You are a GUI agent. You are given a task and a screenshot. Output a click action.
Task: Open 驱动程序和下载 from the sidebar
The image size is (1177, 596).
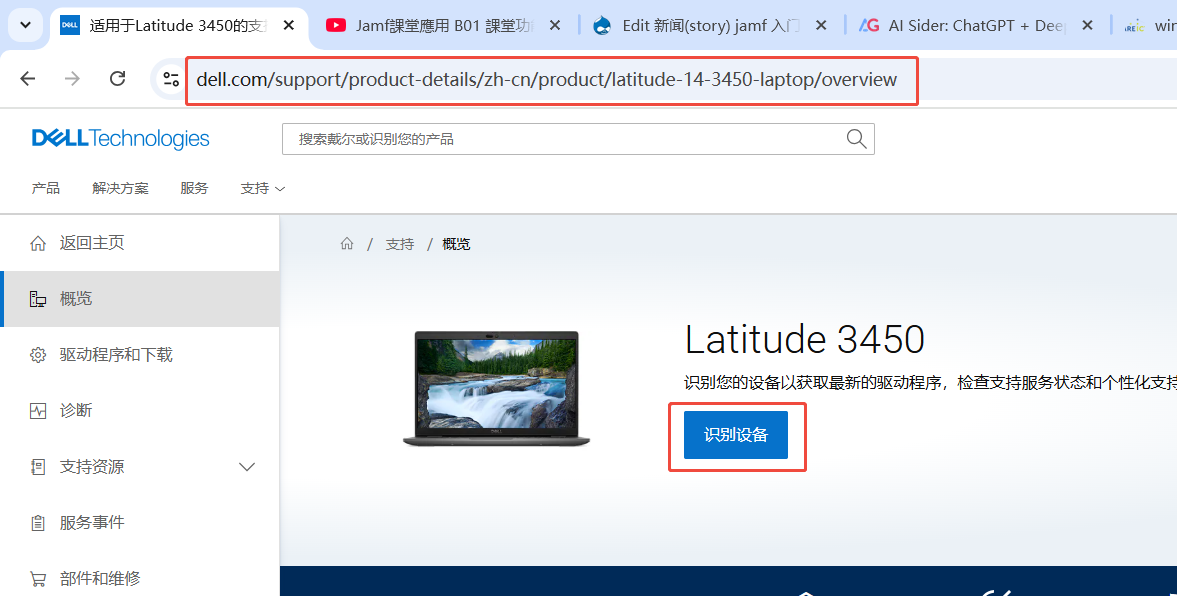pos(140,354)
